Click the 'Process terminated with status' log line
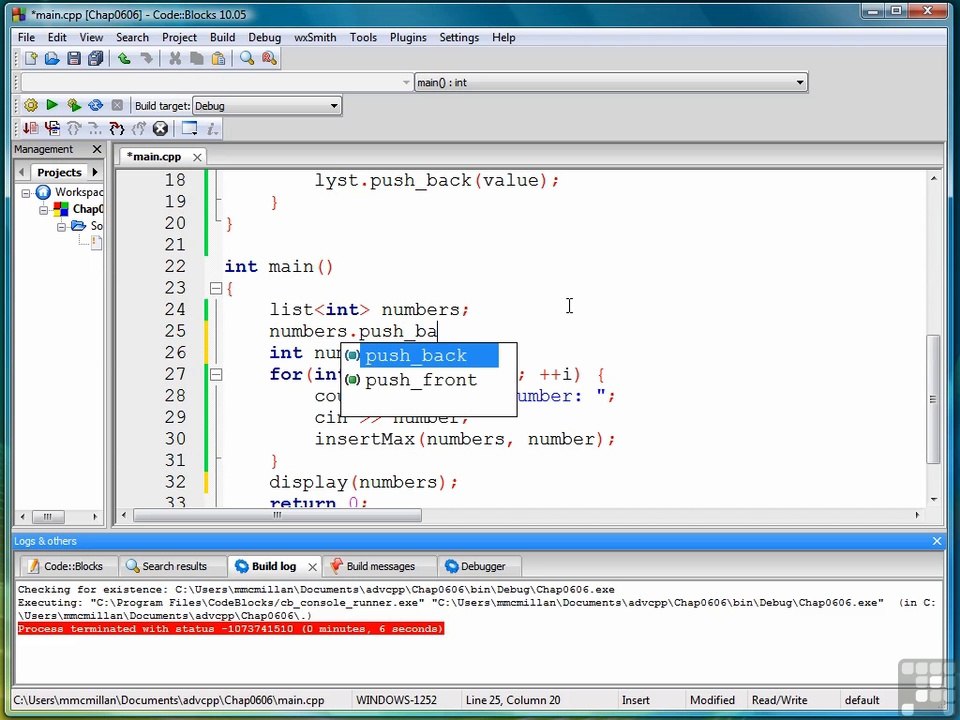Viewport: 960px width, 720px height. pyautogui.click(x=230, y=629)
